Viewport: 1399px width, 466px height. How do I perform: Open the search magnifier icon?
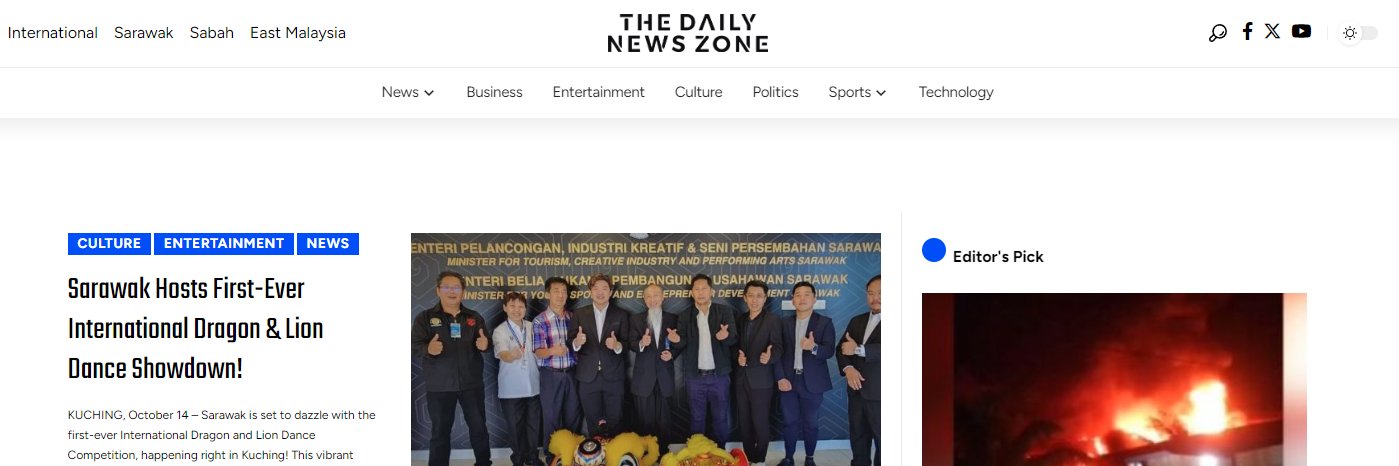click(x=1217, y=33)
